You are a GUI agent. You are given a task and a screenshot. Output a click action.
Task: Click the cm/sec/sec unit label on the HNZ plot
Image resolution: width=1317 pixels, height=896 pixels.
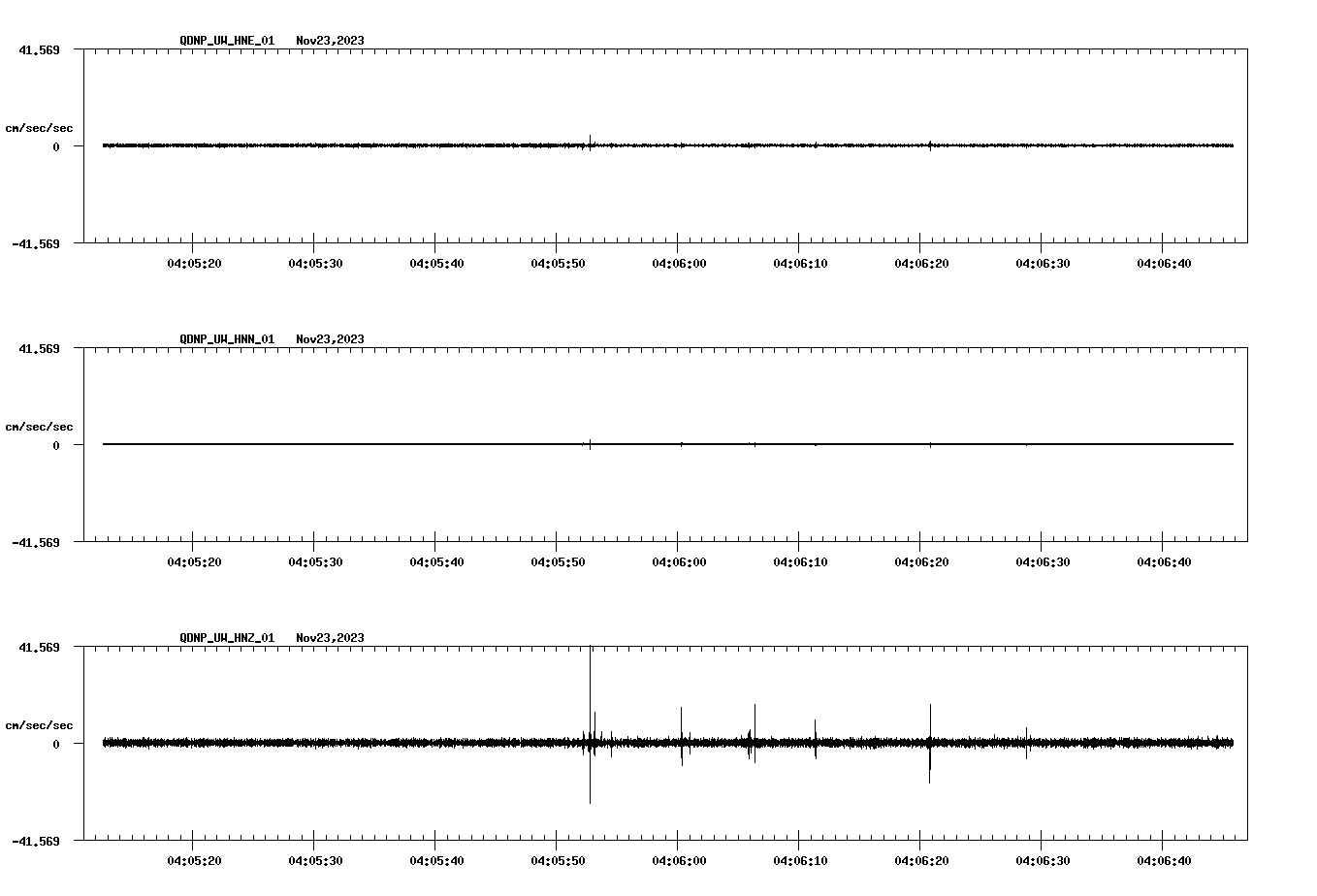[39, 725]
